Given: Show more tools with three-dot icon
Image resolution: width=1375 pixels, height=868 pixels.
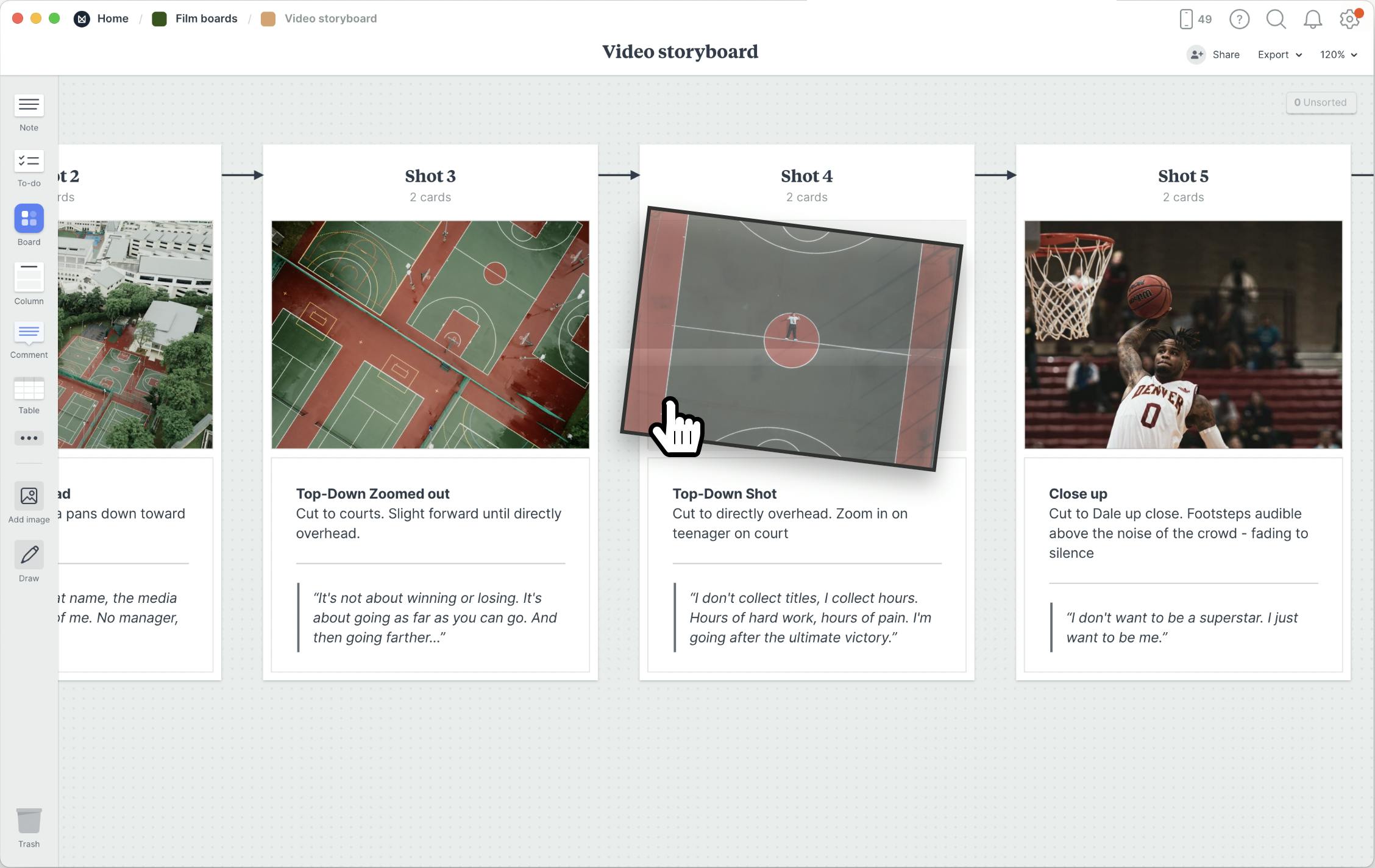Looking at the screenshot, I should pos(29,438).
